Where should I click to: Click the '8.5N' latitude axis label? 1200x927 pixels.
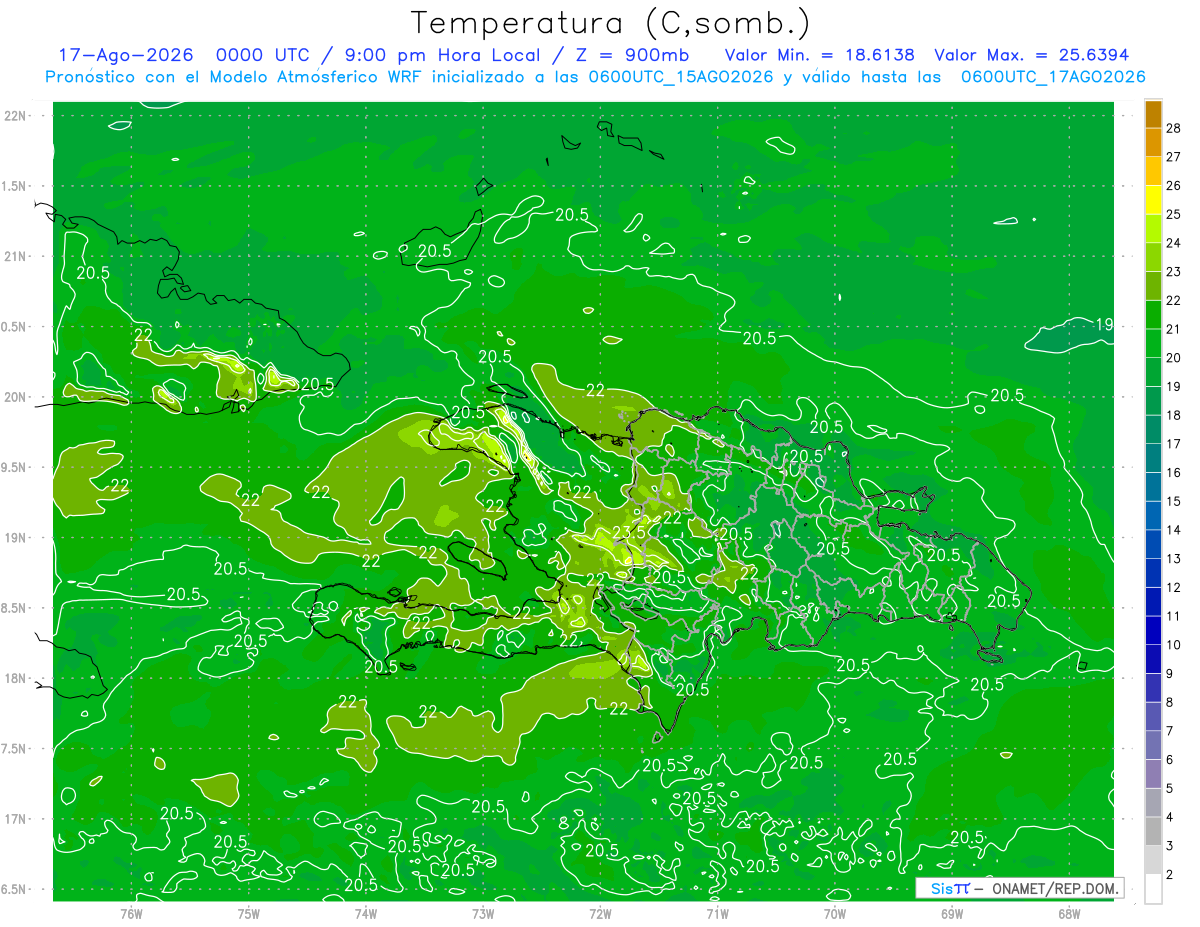click(x=15, y=608)
